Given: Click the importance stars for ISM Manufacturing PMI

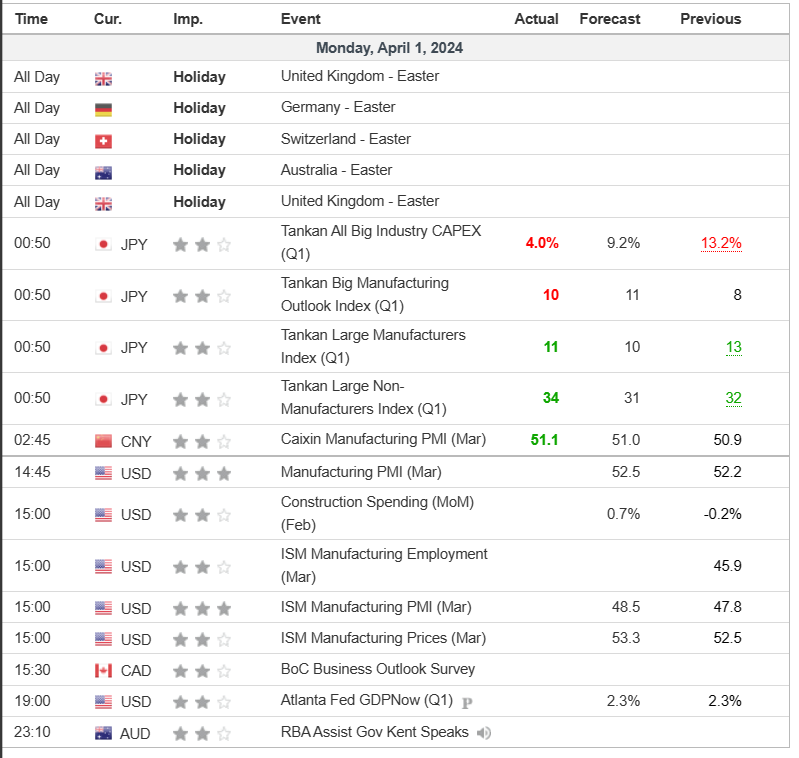Looking at the screenshot, I should (202, 608).
